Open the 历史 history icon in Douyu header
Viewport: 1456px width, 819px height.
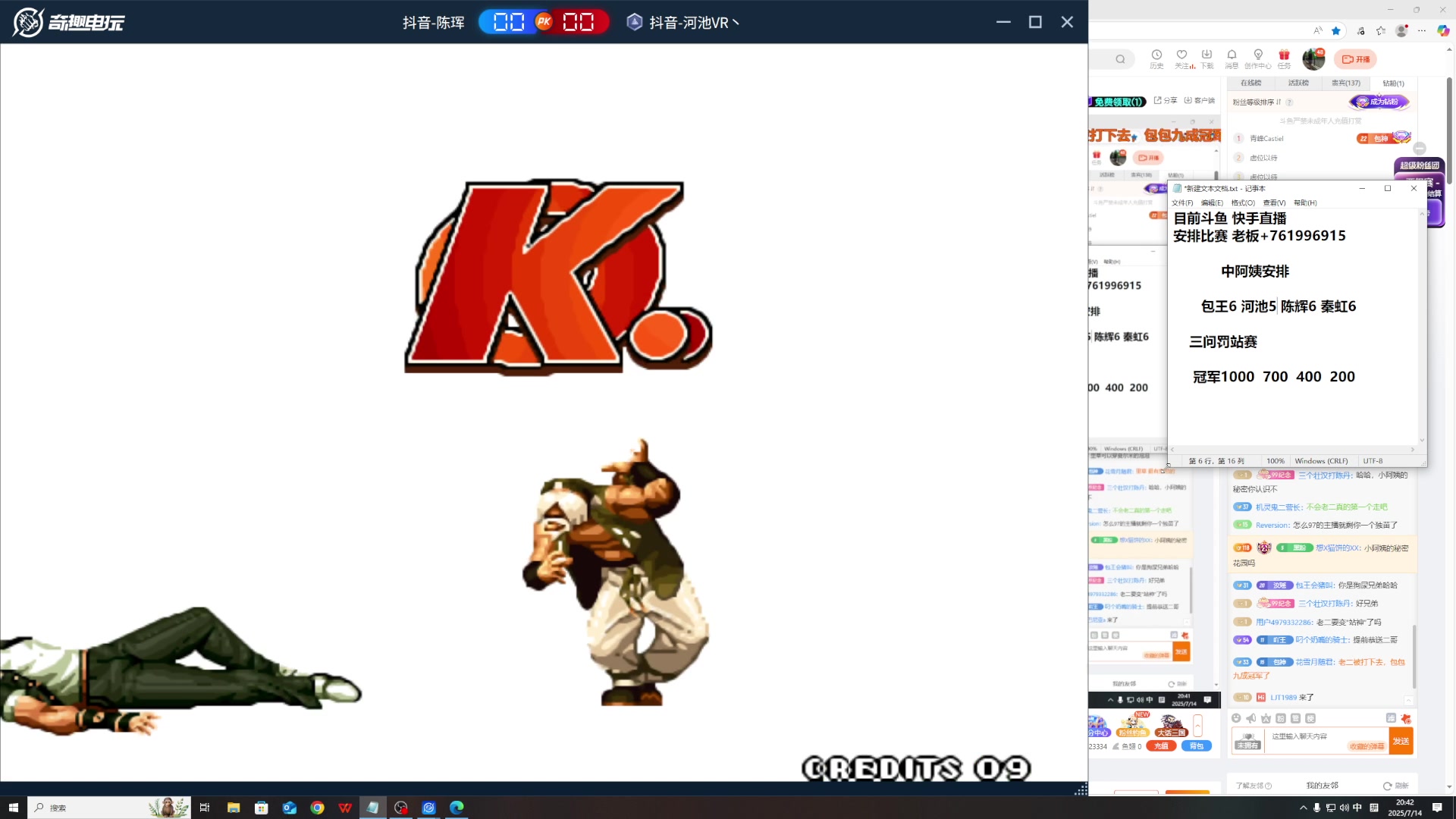point(1156,58)
